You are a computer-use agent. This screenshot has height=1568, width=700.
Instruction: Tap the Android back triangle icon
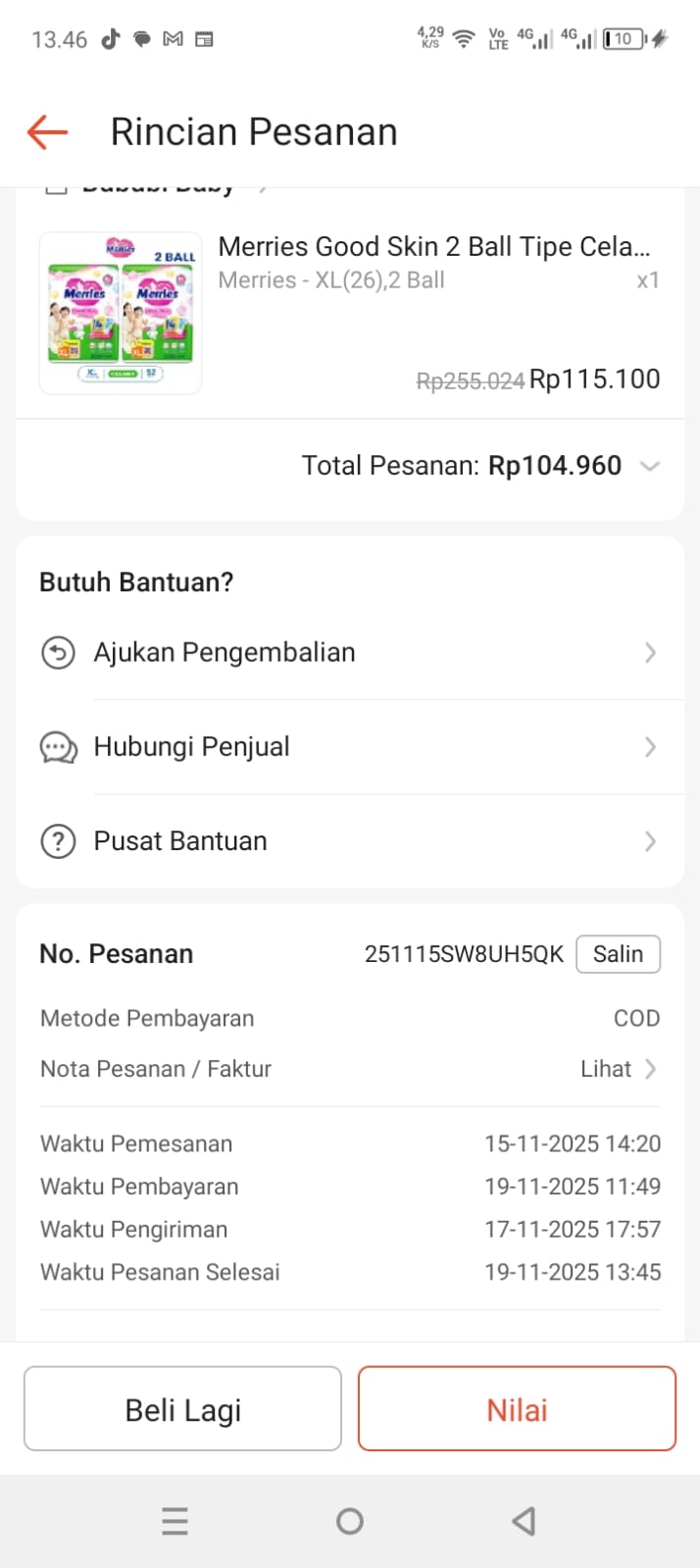coord(524,1521)
